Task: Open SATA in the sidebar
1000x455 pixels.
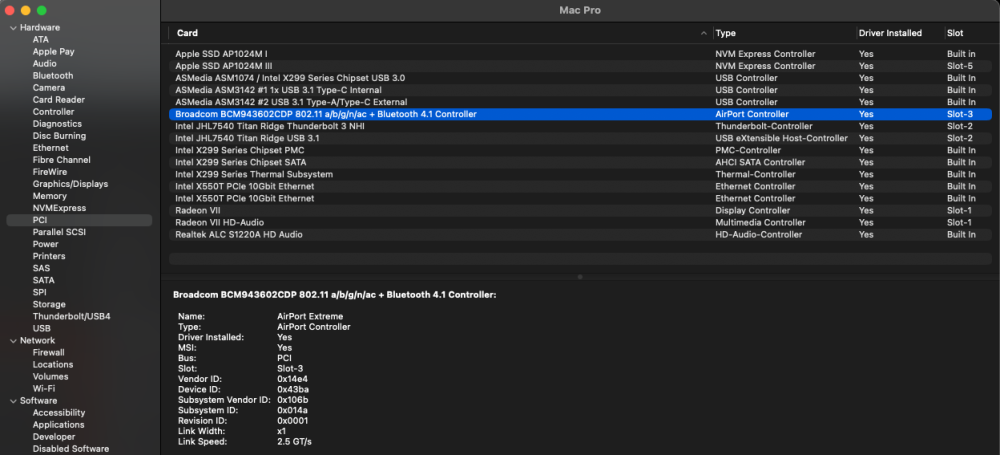Action: [x=43, y=281]
